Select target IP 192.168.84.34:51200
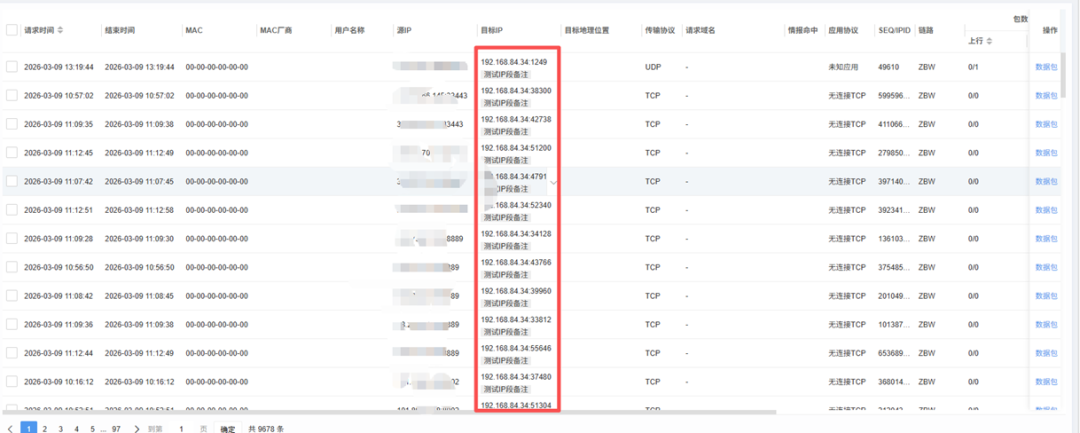This screenshot has height=433, width=1080. pyautogui.click(x=516, y=147)
